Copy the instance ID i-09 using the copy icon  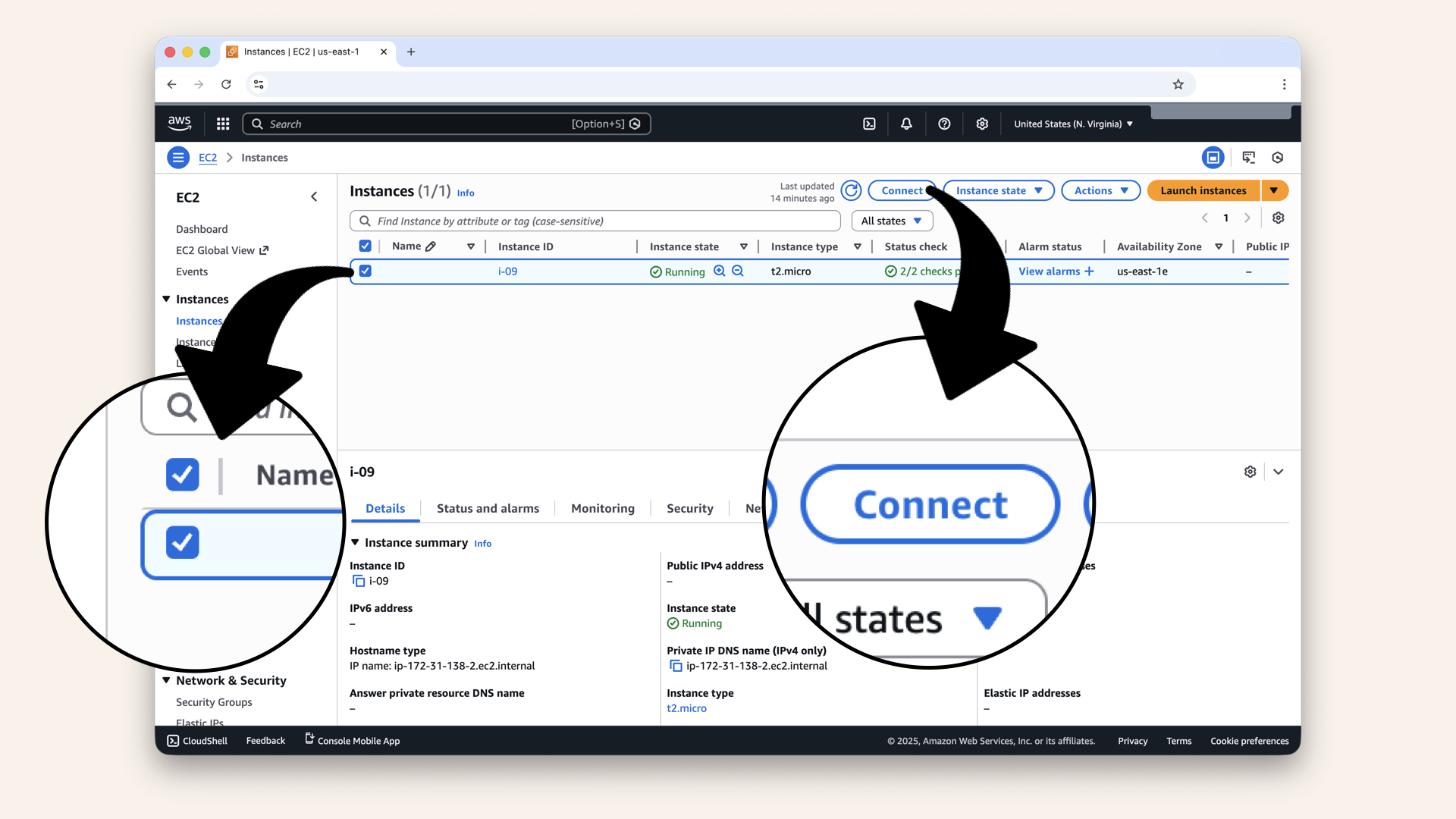(x=357, y=581)
